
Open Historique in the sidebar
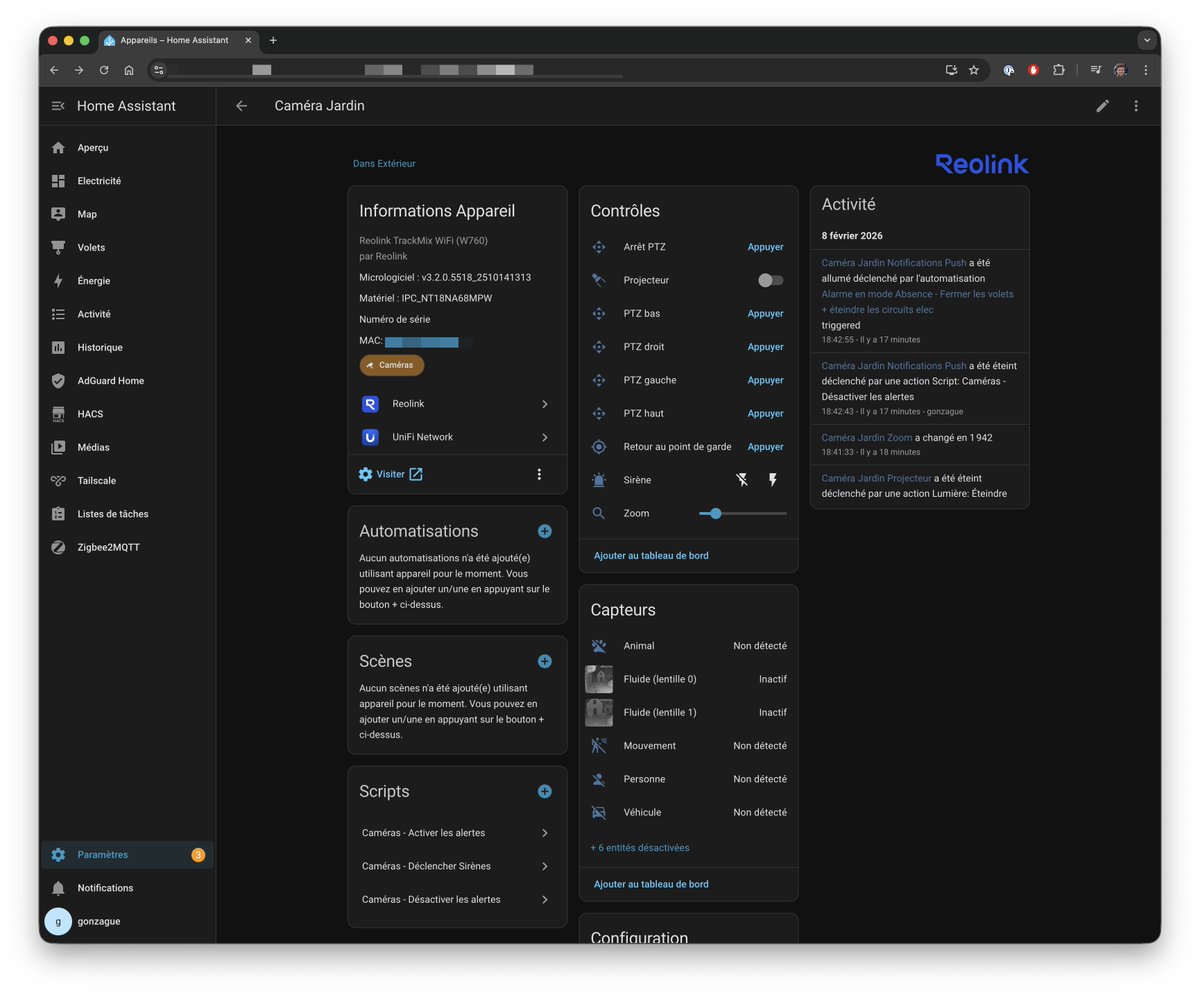127,347
